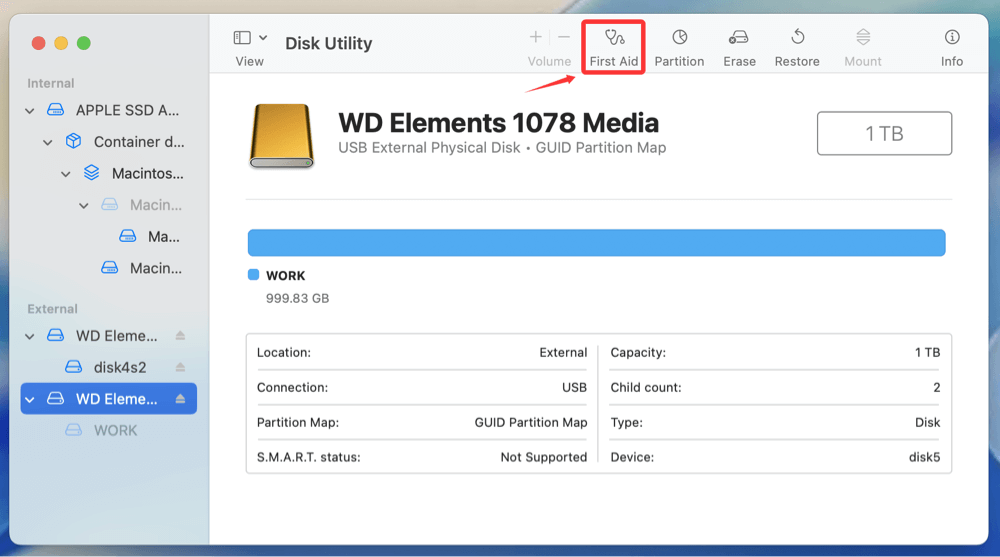
Task: Click the 1 TB capacity box
Action: [x=884, y=133]
